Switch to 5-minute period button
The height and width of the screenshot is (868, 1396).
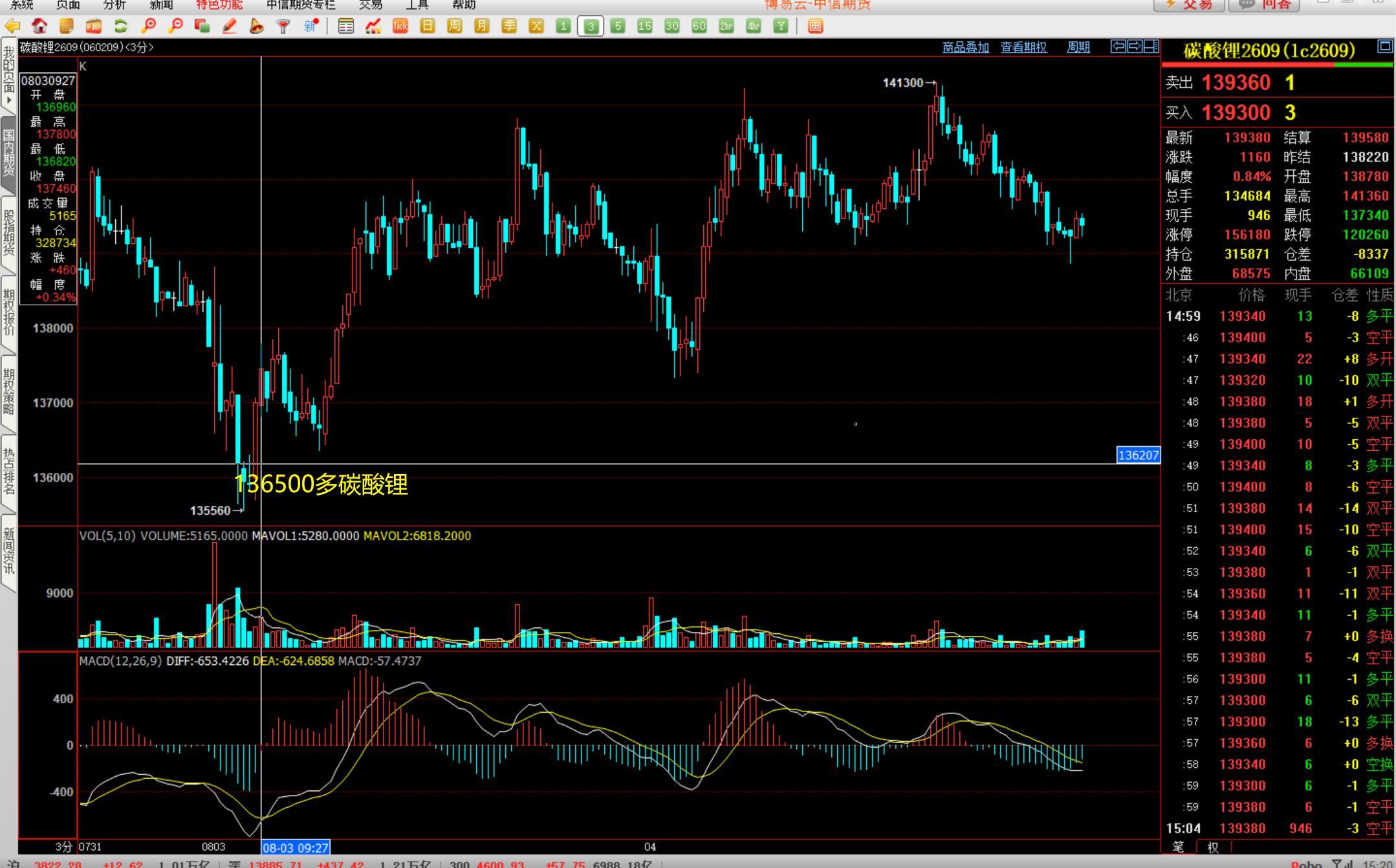point(618,26)
